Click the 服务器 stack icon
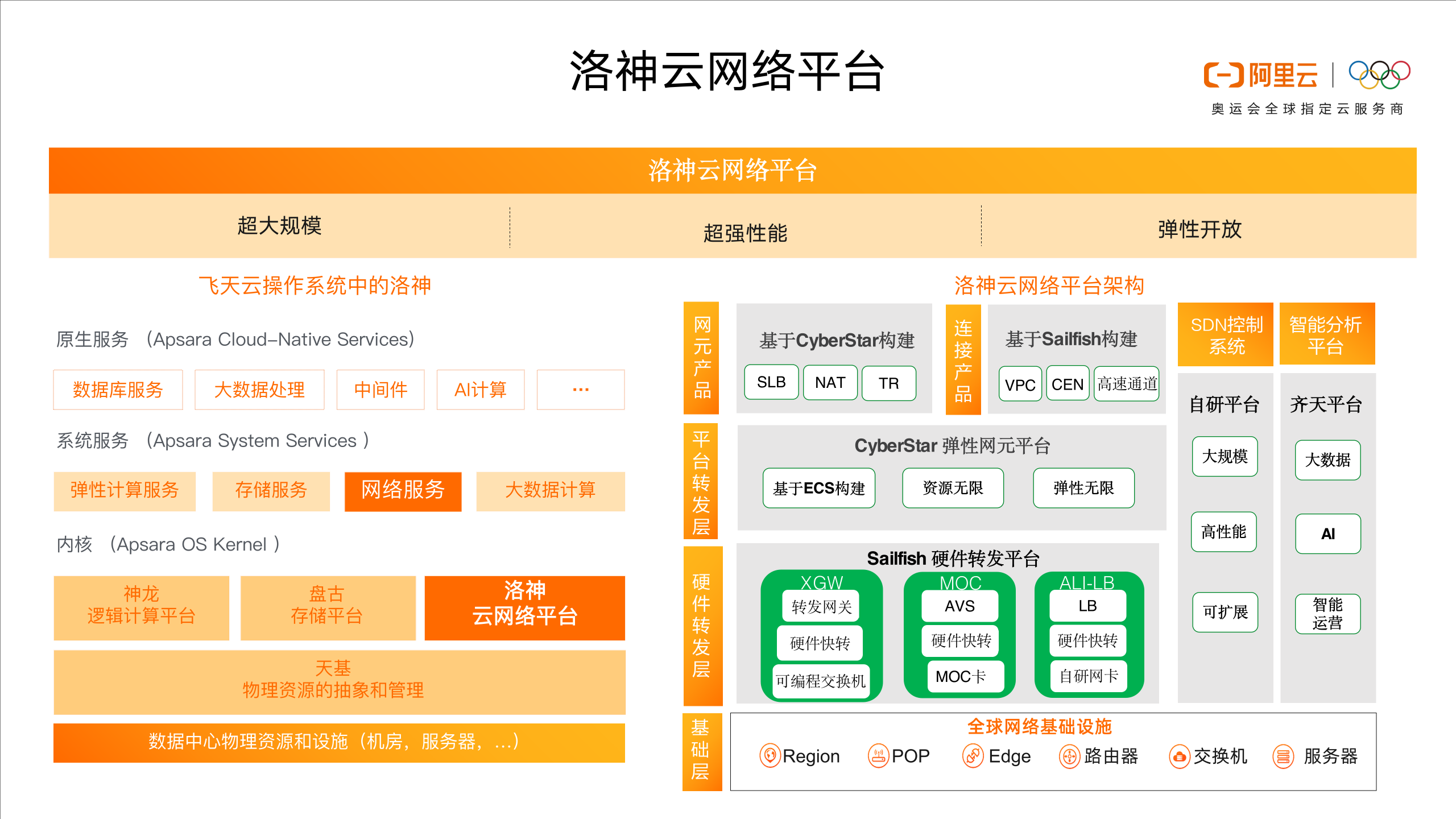Viewport: 1456px width, 819px height. coord(1284,757)
